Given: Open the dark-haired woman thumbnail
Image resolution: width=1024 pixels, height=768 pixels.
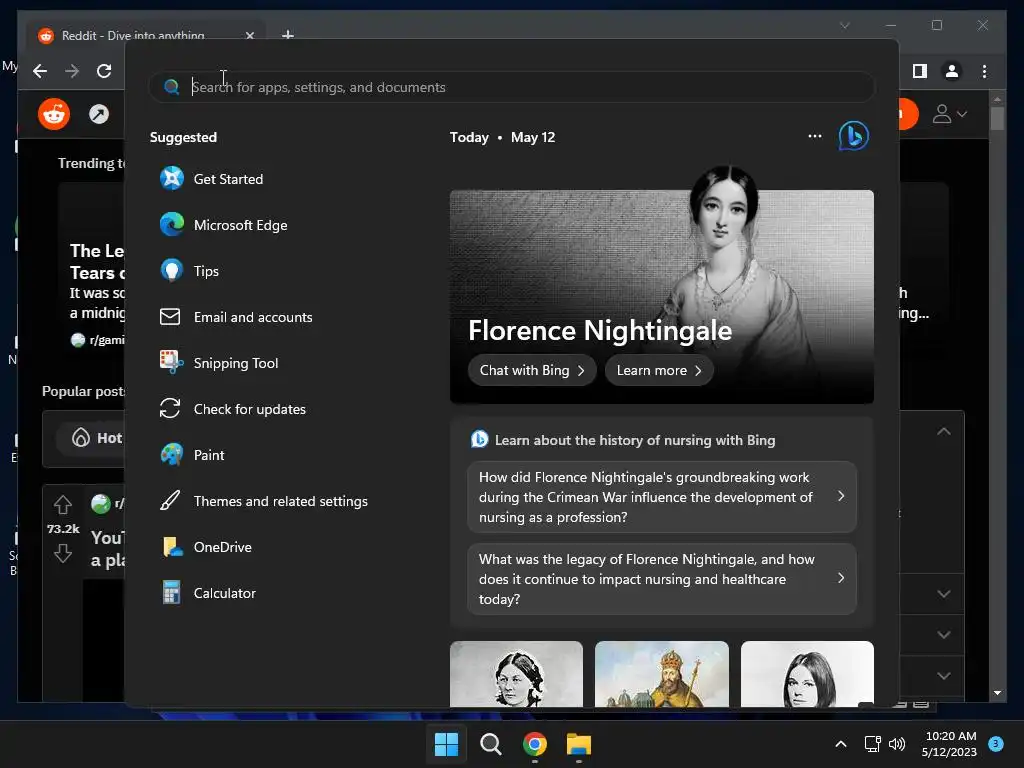Looking at the screenshot, I should point(807,673).
